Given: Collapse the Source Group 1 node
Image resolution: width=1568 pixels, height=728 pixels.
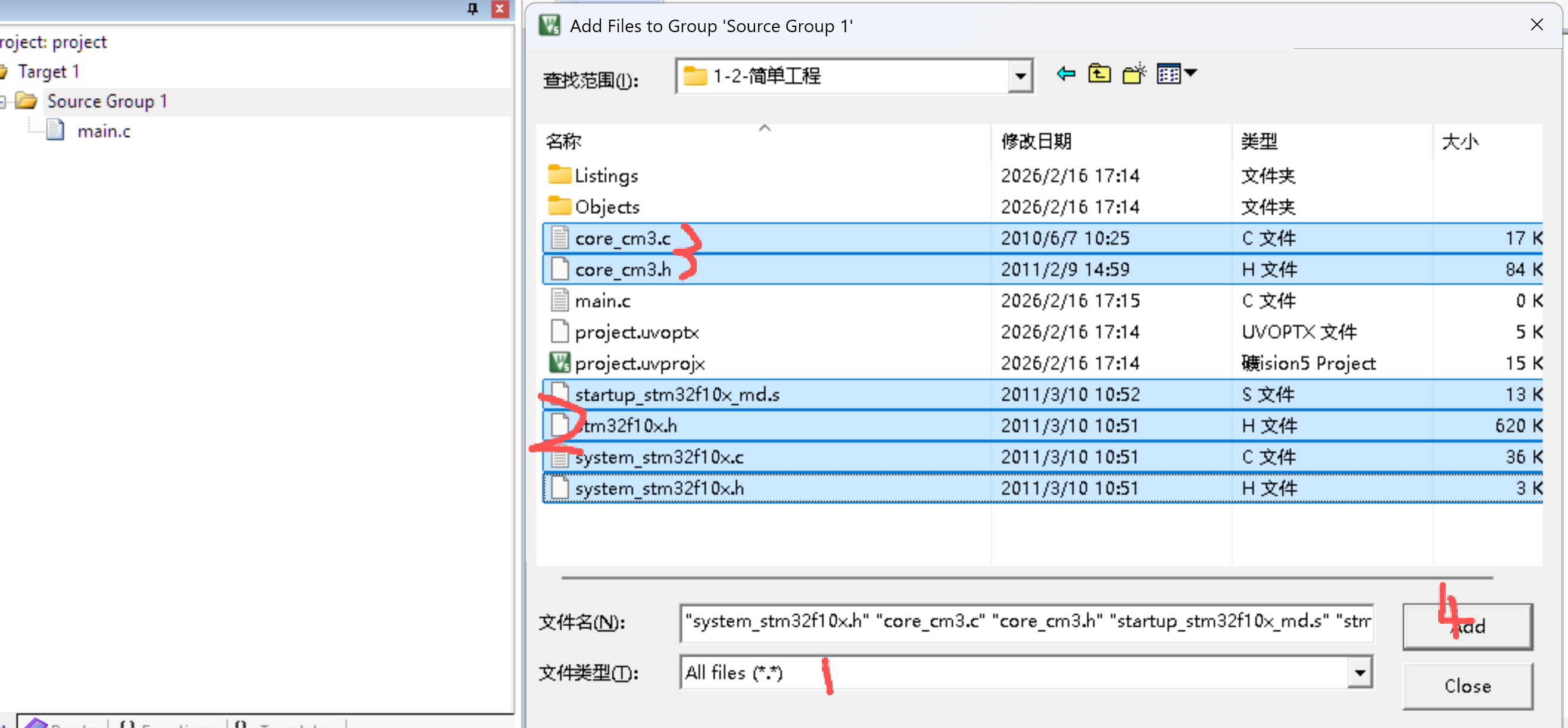Looking at the screenshot, I should [x=2, y=102].
